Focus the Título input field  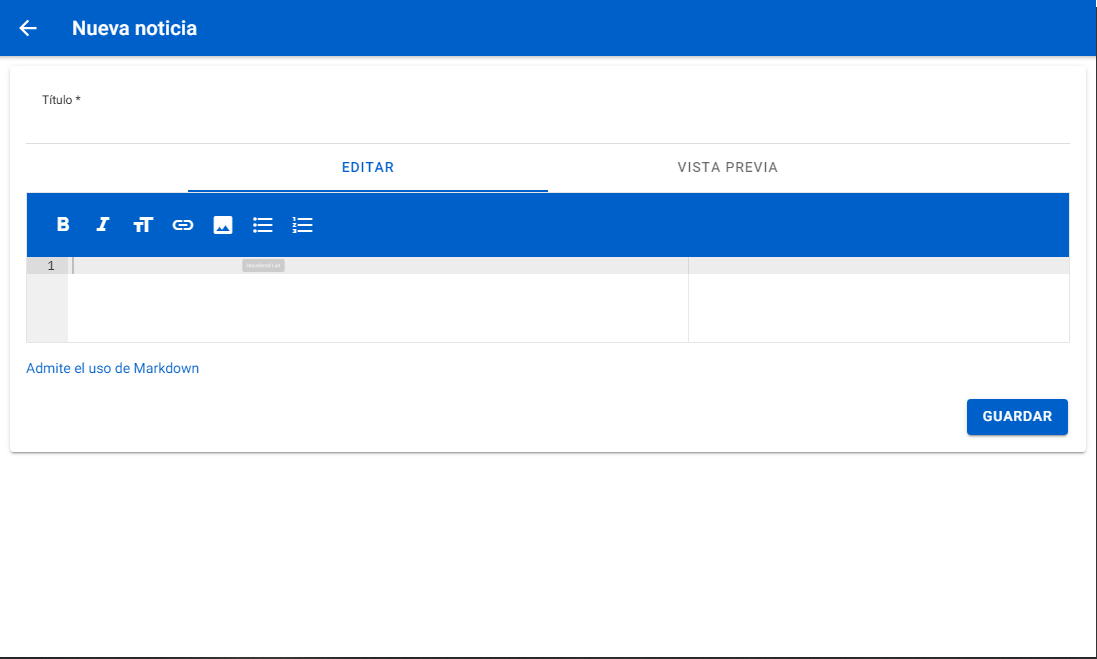click(547, 124)
